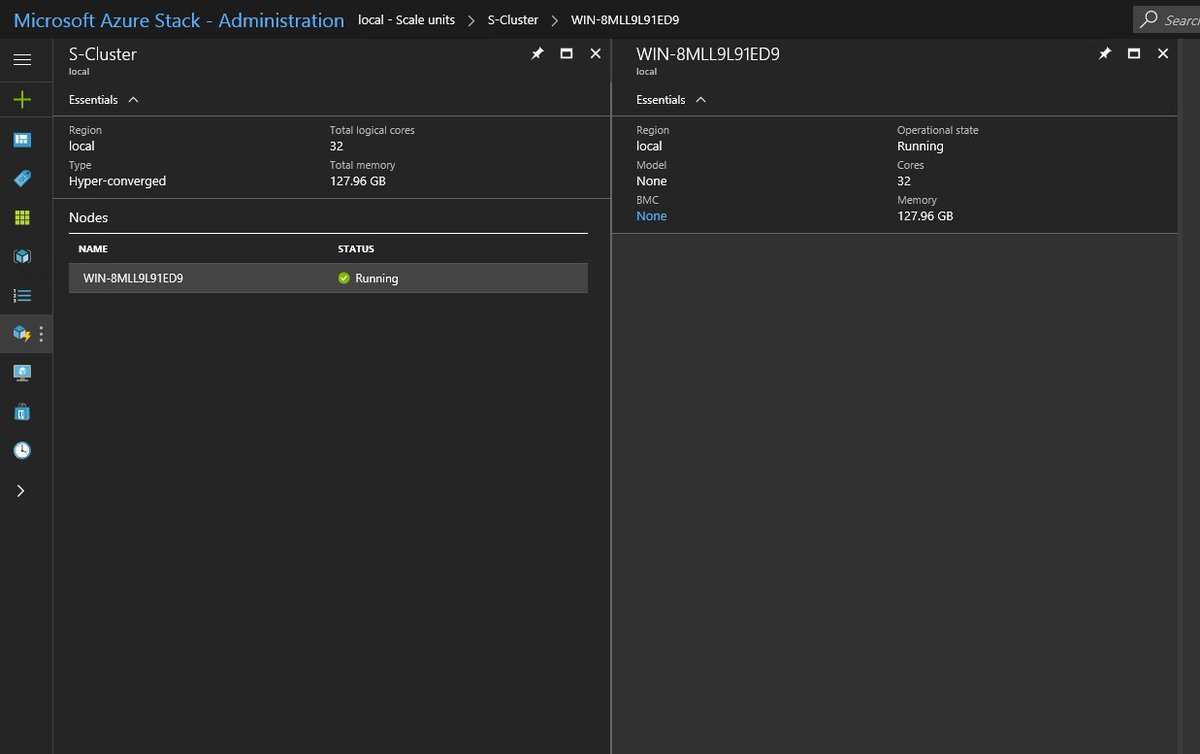Close the S-Cluster blade
Image resolution: width=1200 pixels, height=754 pixels.
596,54
